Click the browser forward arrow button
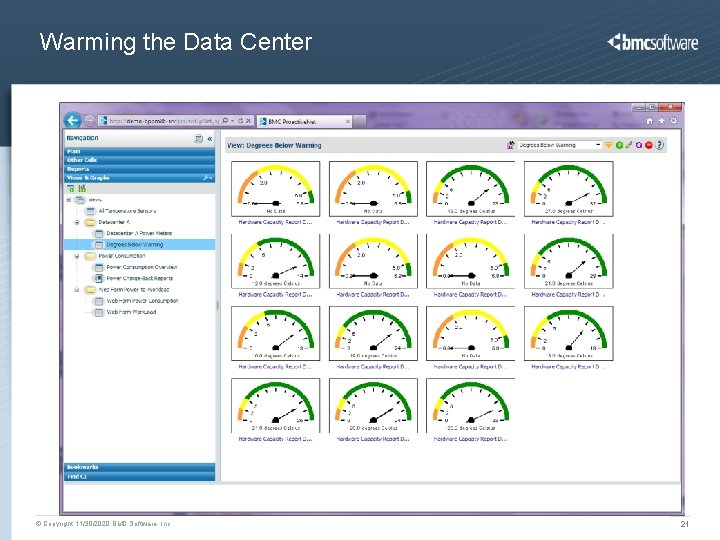 pyautogui.click(x=90, y=121)
